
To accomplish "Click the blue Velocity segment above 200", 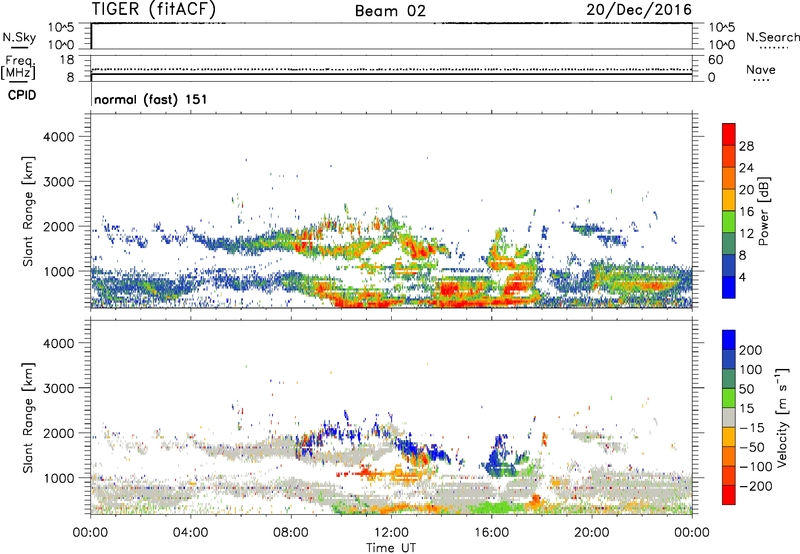I will click(x=729, y=340).
